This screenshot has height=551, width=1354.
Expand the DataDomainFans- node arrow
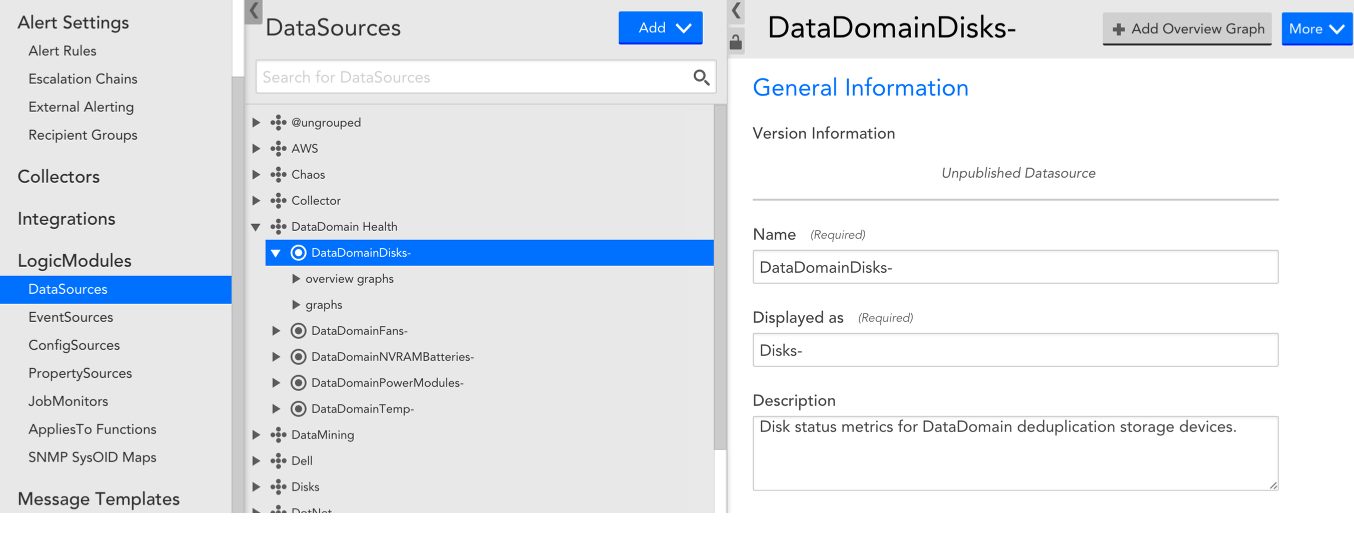pos(276,330)
